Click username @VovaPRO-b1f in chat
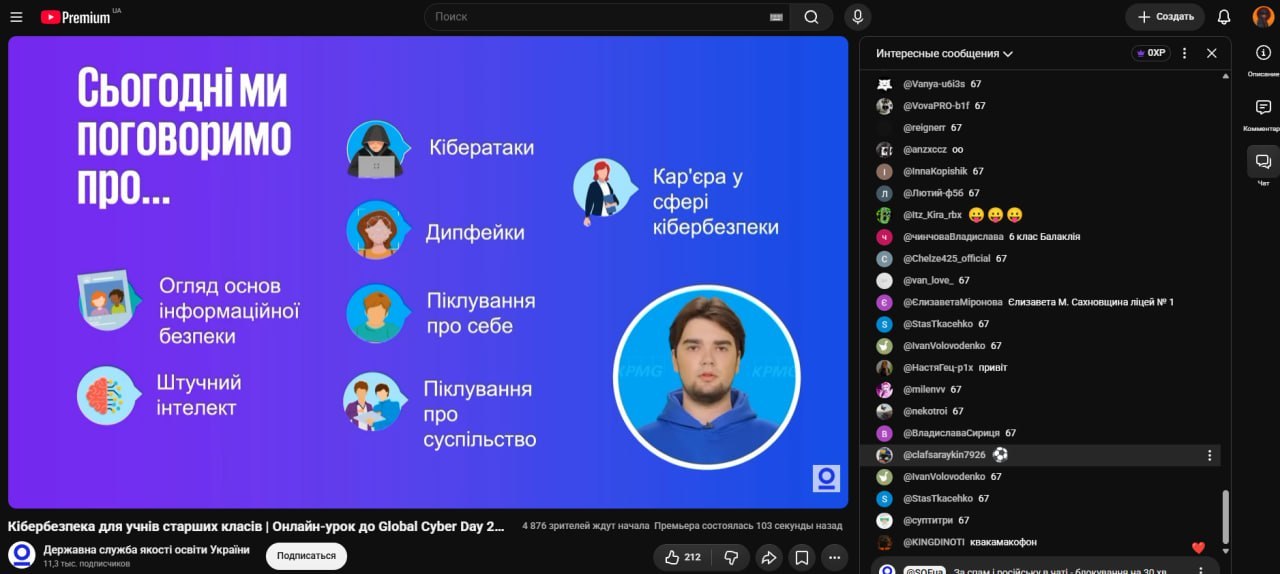This screenshot has width=1280, height=574. click(x=936, y=106)
